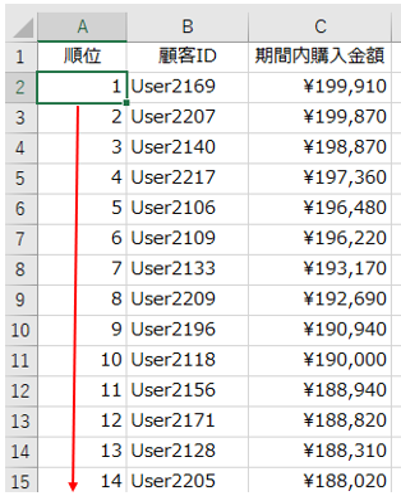Click the select-all triangle corner icon
This screenshot has width=401, height=501.
pos(23,28)
